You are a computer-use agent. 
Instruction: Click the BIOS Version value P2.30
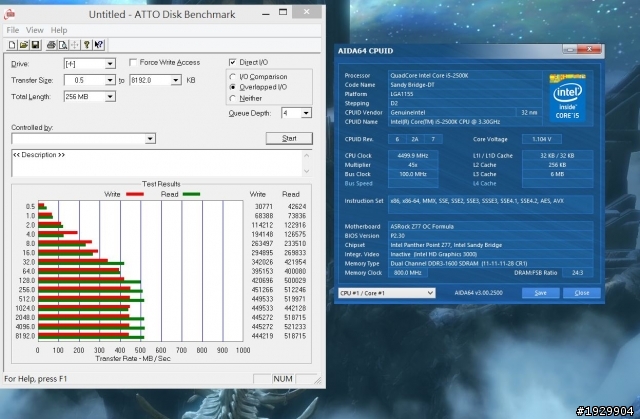pos(398,236)
